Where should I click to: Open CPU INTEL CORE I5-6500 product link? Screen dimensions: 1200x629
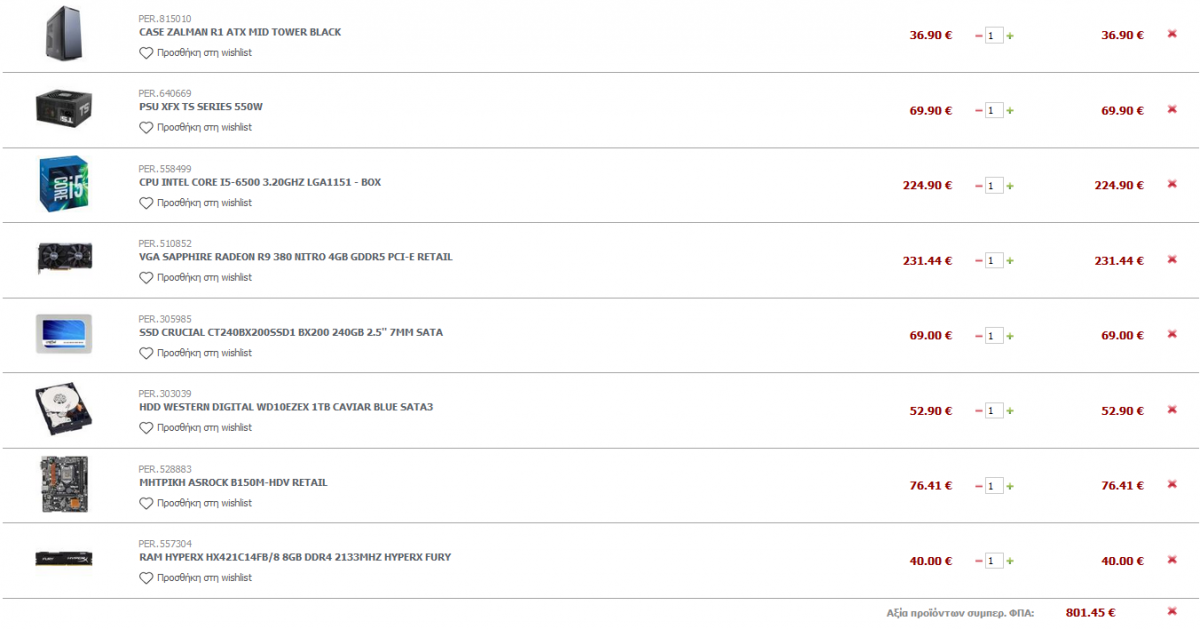(x=260, y=182)
